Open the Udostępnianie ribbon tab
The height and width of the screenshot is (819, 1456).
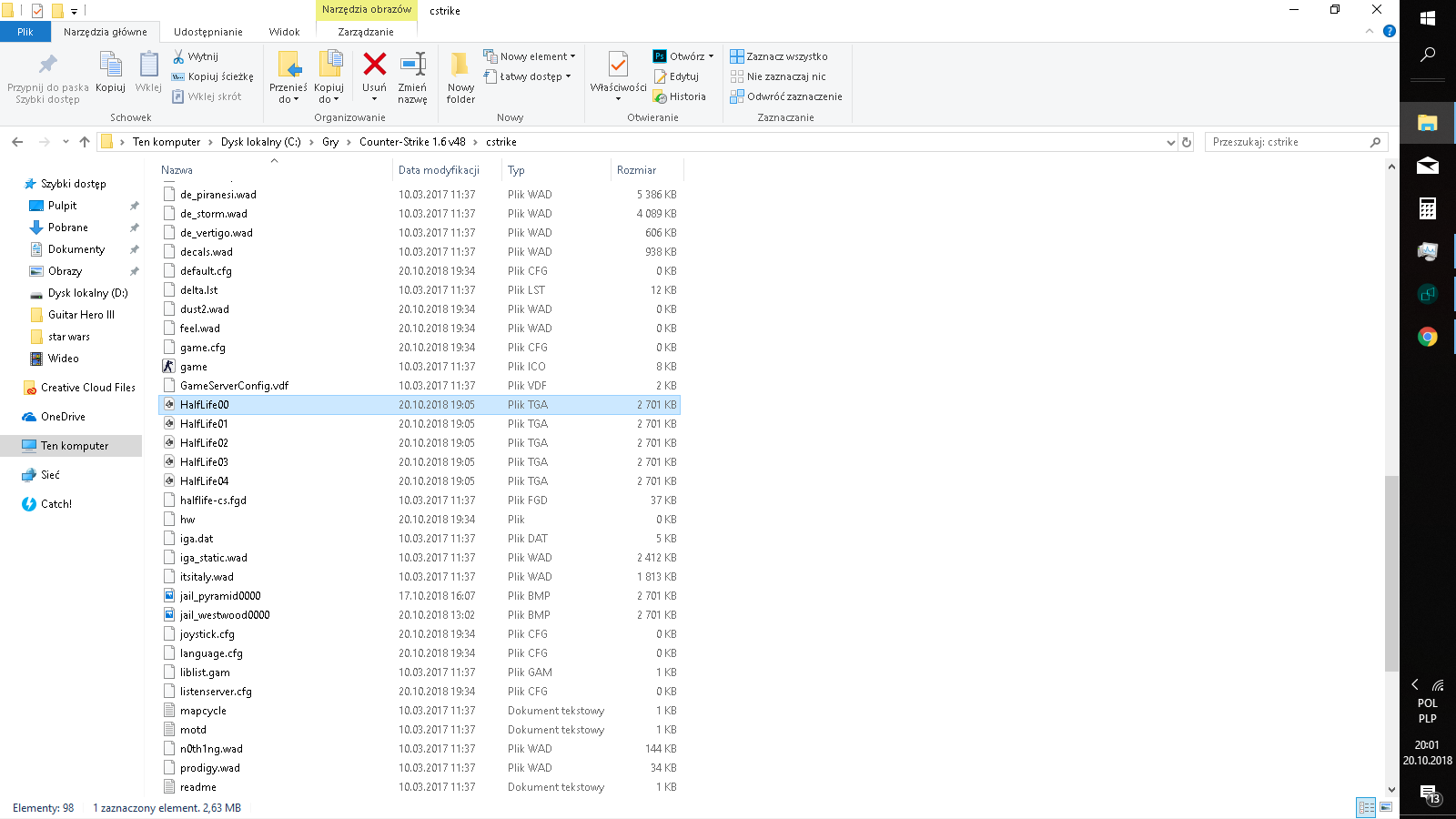click(207, 32)
